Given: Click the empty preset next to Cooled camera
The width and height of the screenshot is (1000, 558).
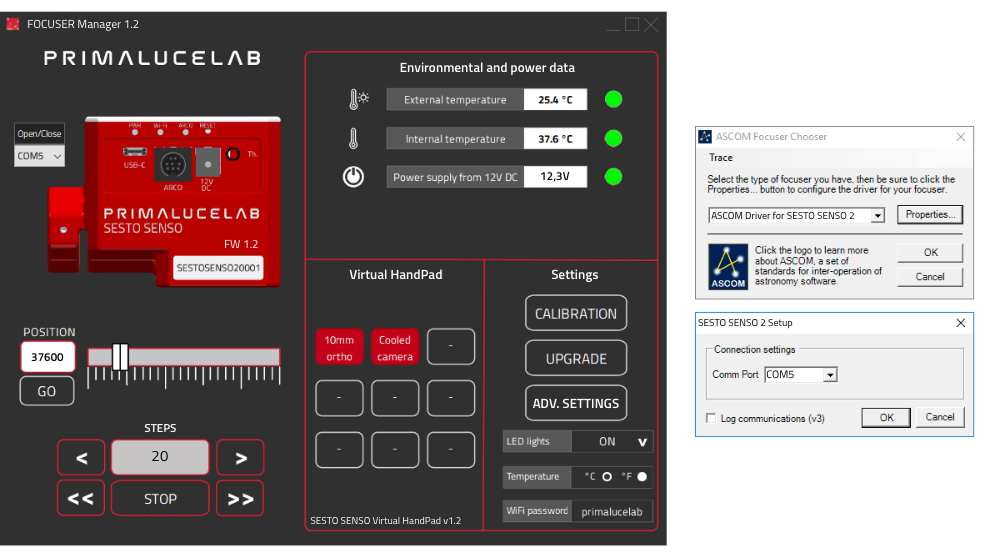Looking at the screenshot, I should pyautogui.click(x=451, y=347).
